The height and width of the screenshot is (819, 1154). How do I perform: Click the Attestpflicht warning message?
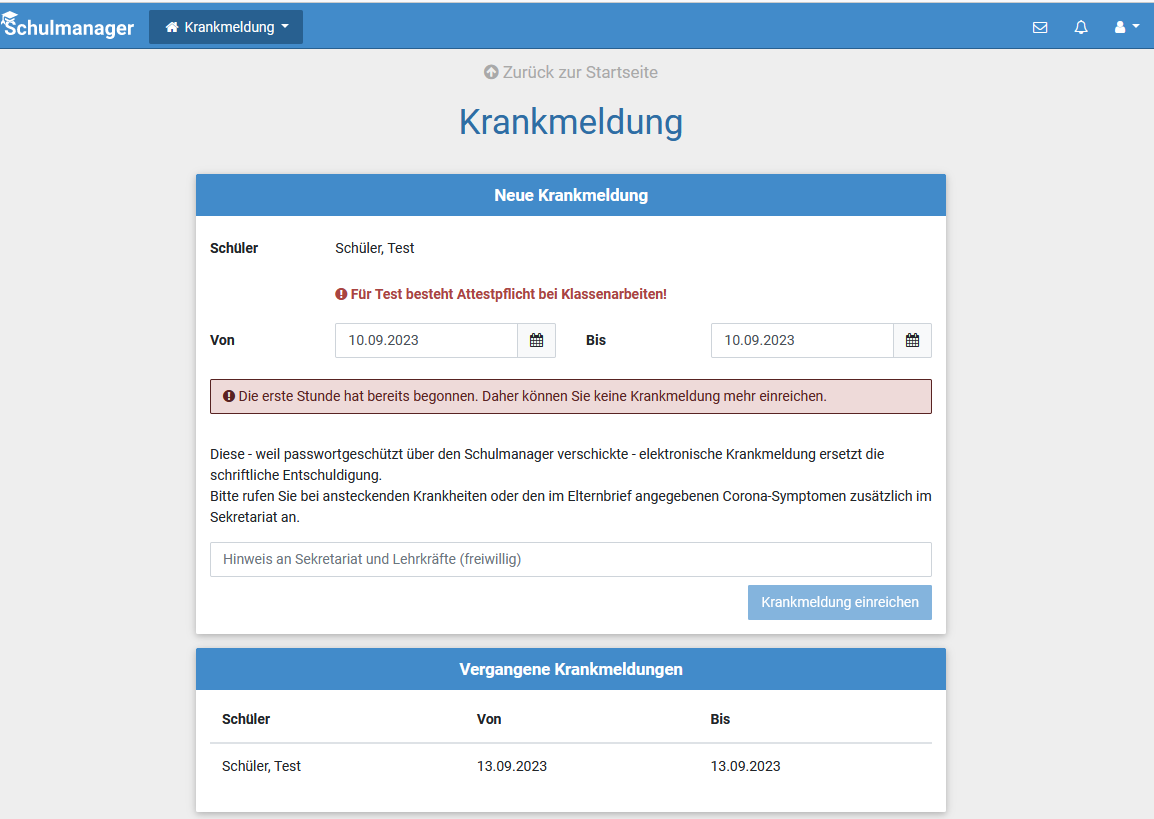pos(501,294)
